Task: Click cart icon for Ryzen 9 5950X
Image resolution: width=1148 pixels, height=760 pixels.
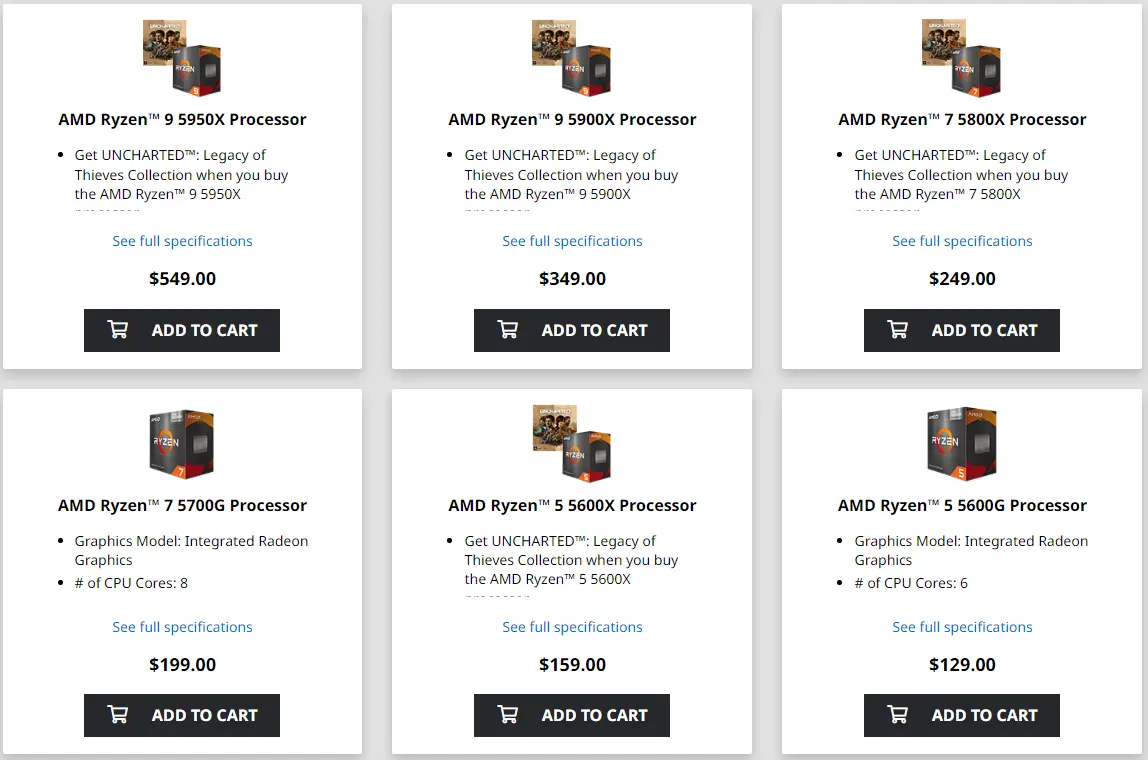Action: [x=118, y=330]
